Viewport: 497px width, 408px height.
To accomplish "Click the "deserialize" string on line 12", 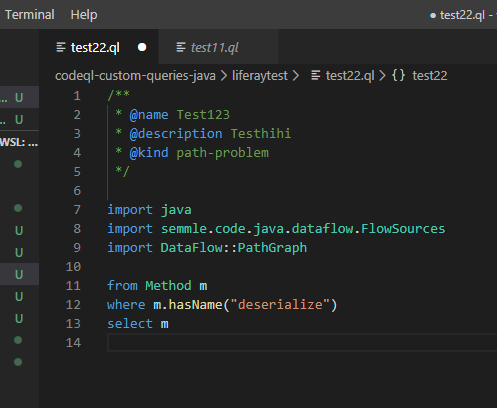I will (x=280, y=305).
